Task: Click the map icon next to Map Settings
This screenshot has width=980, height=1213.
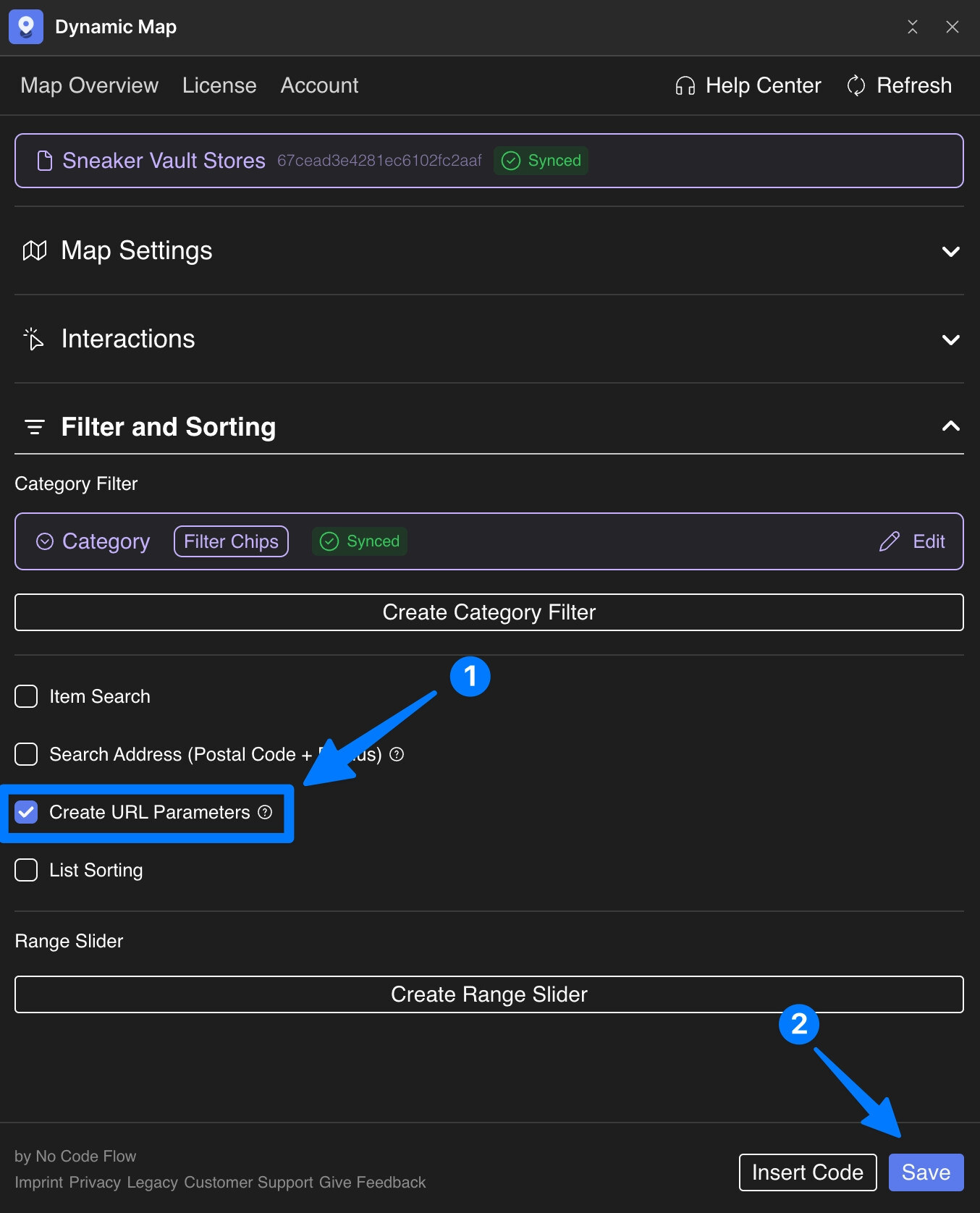Action: point(35,250)
